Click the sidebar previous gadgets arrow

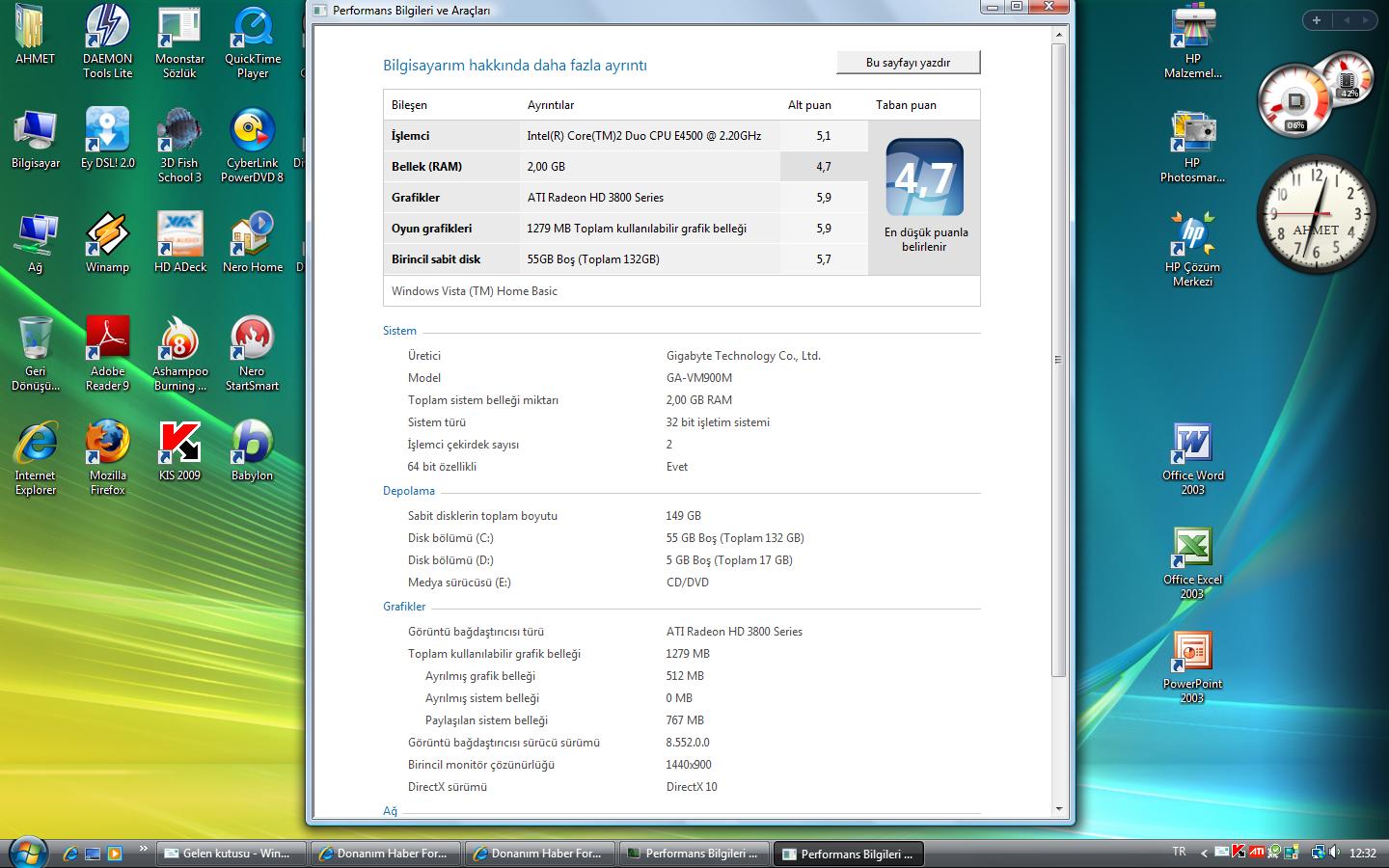[1347, 20]
